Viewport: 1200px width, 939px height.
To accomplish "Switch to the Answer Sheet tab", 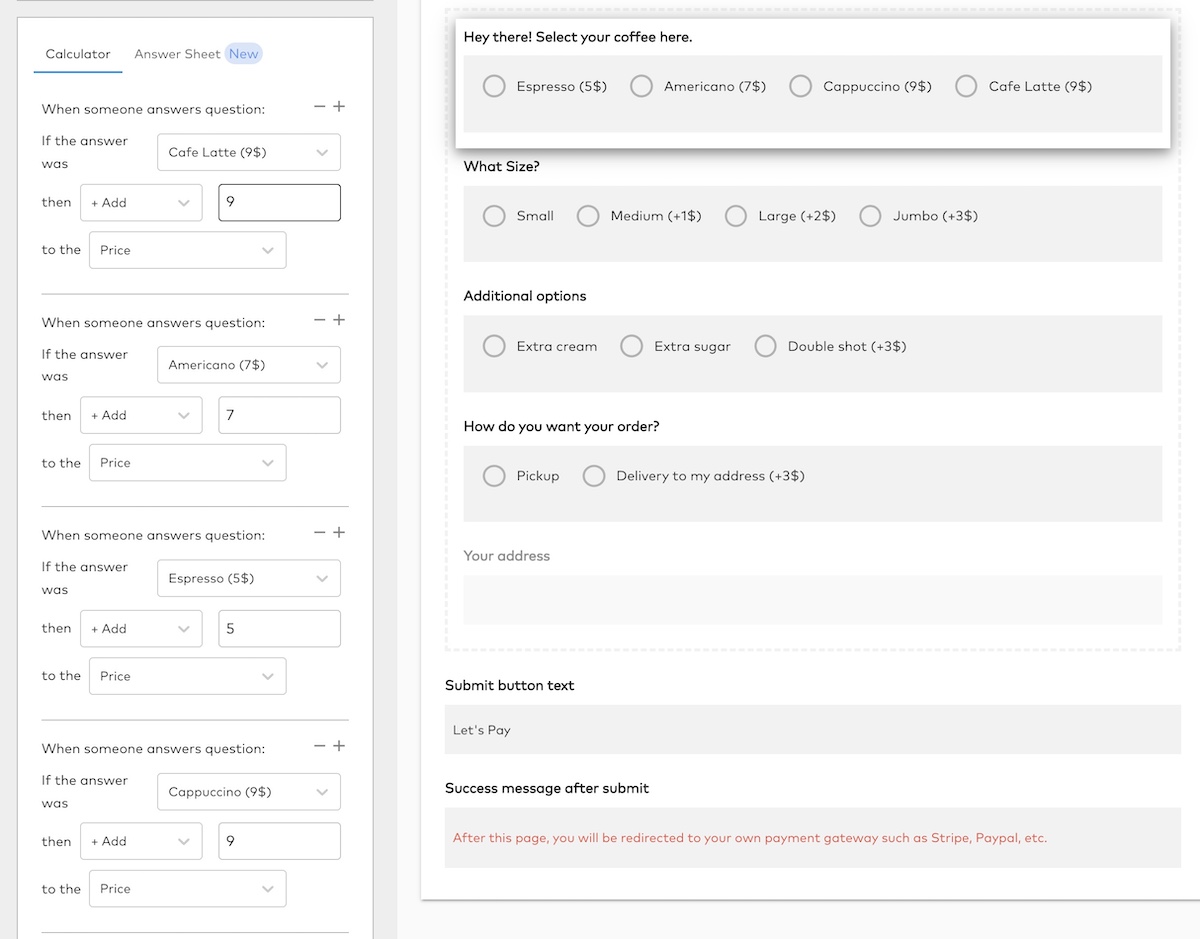I will [x=177, y=54].
